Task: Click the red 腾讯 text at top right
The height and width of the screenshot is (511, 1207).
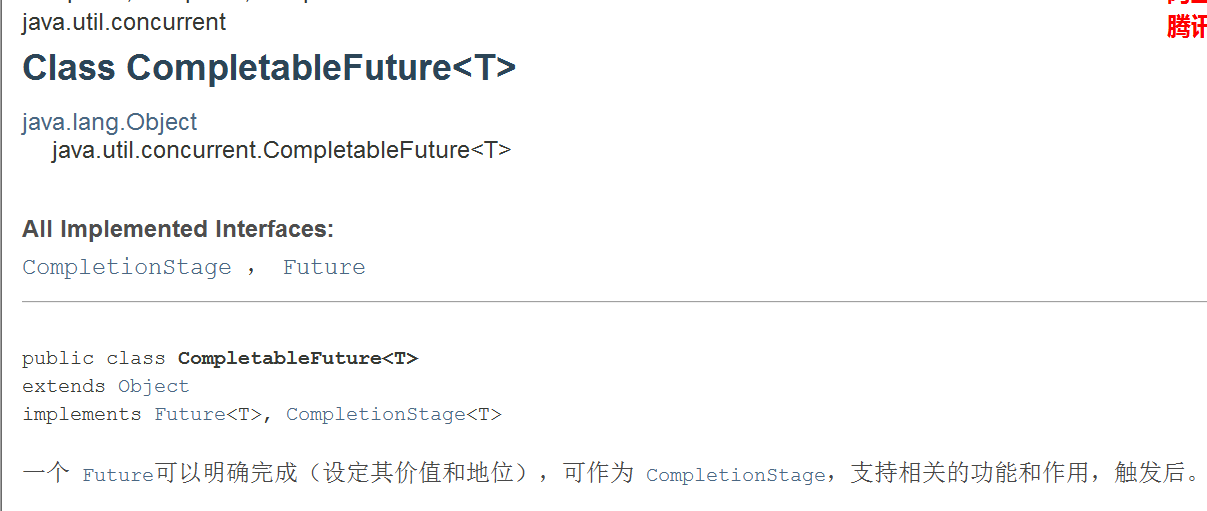Action: pyautogui.click(x=1187, y=27)
